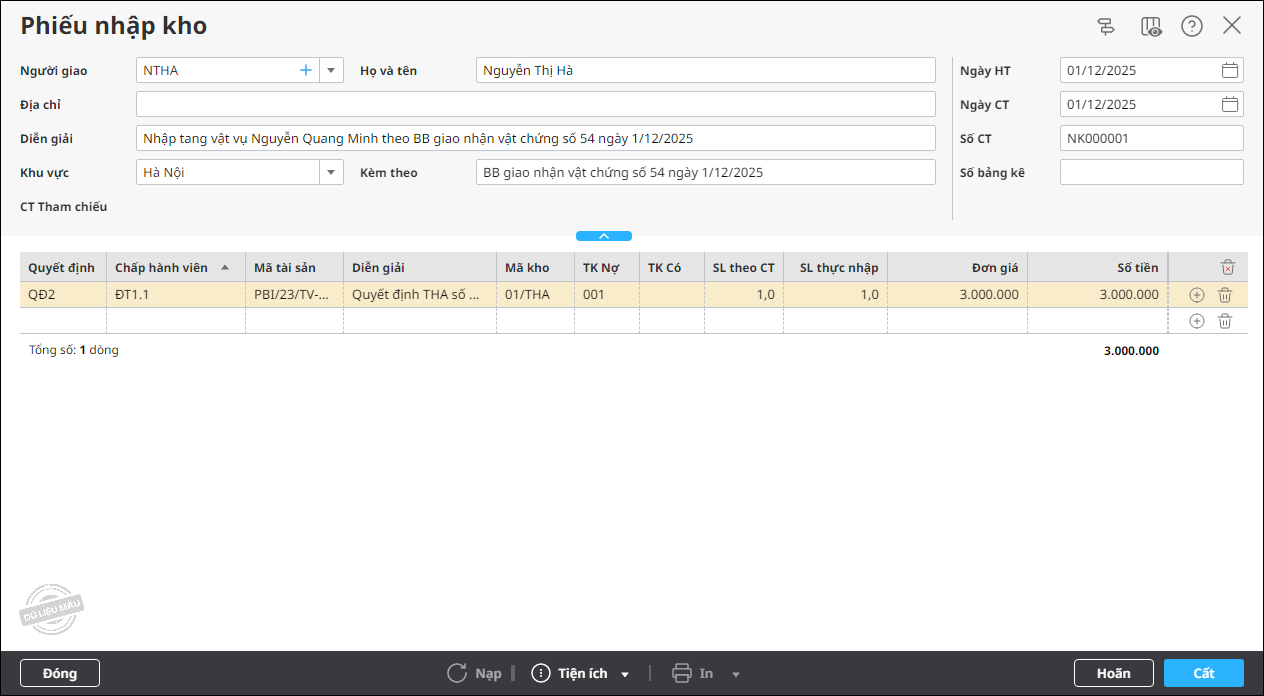Image resolution: width=1264 pixels, height=696 pixels.
Task: Click the Đóng button
Action: coord(60,673)
